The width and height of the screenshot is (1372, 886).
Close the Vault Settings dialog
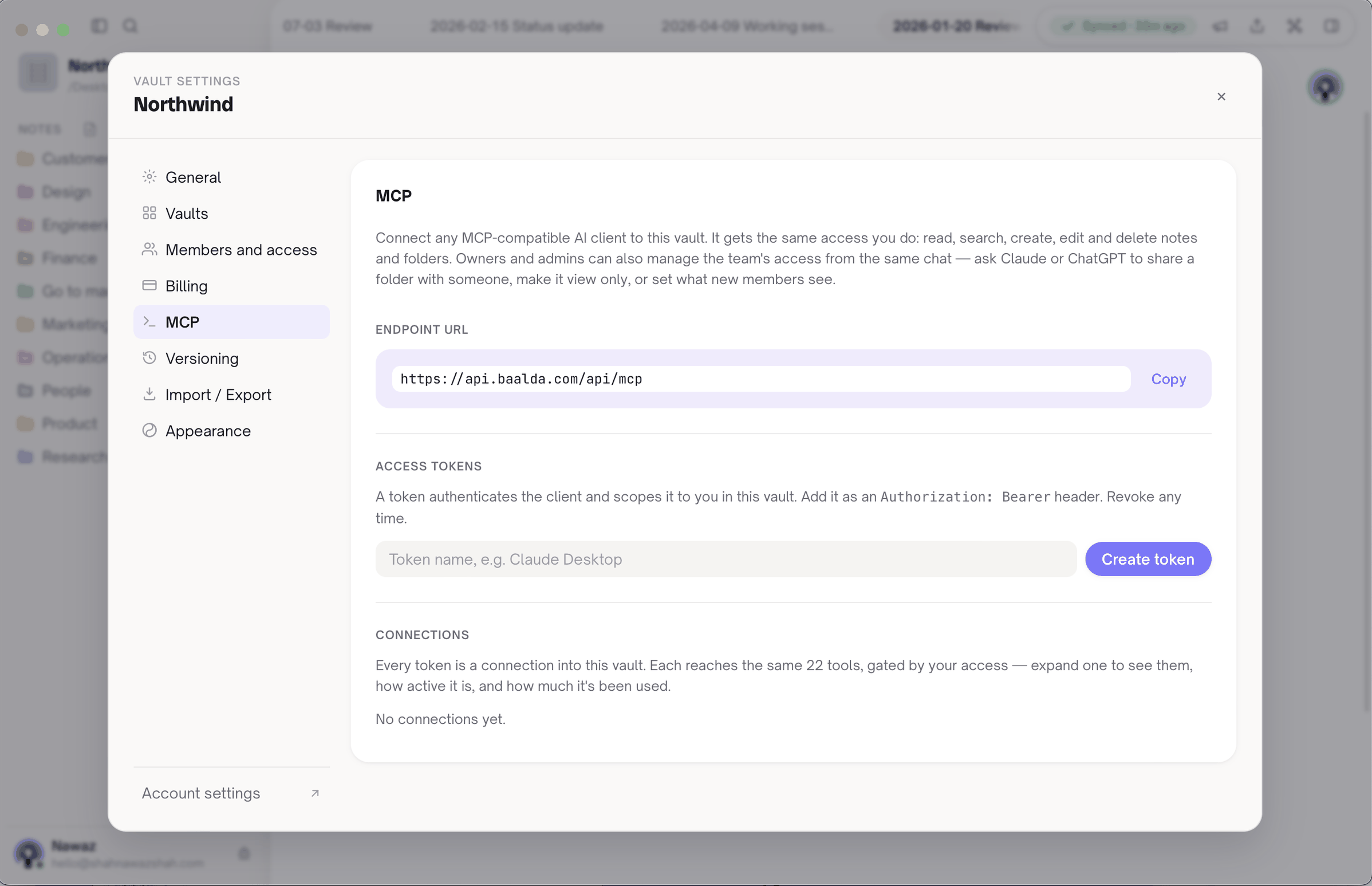coord(1221,97)
